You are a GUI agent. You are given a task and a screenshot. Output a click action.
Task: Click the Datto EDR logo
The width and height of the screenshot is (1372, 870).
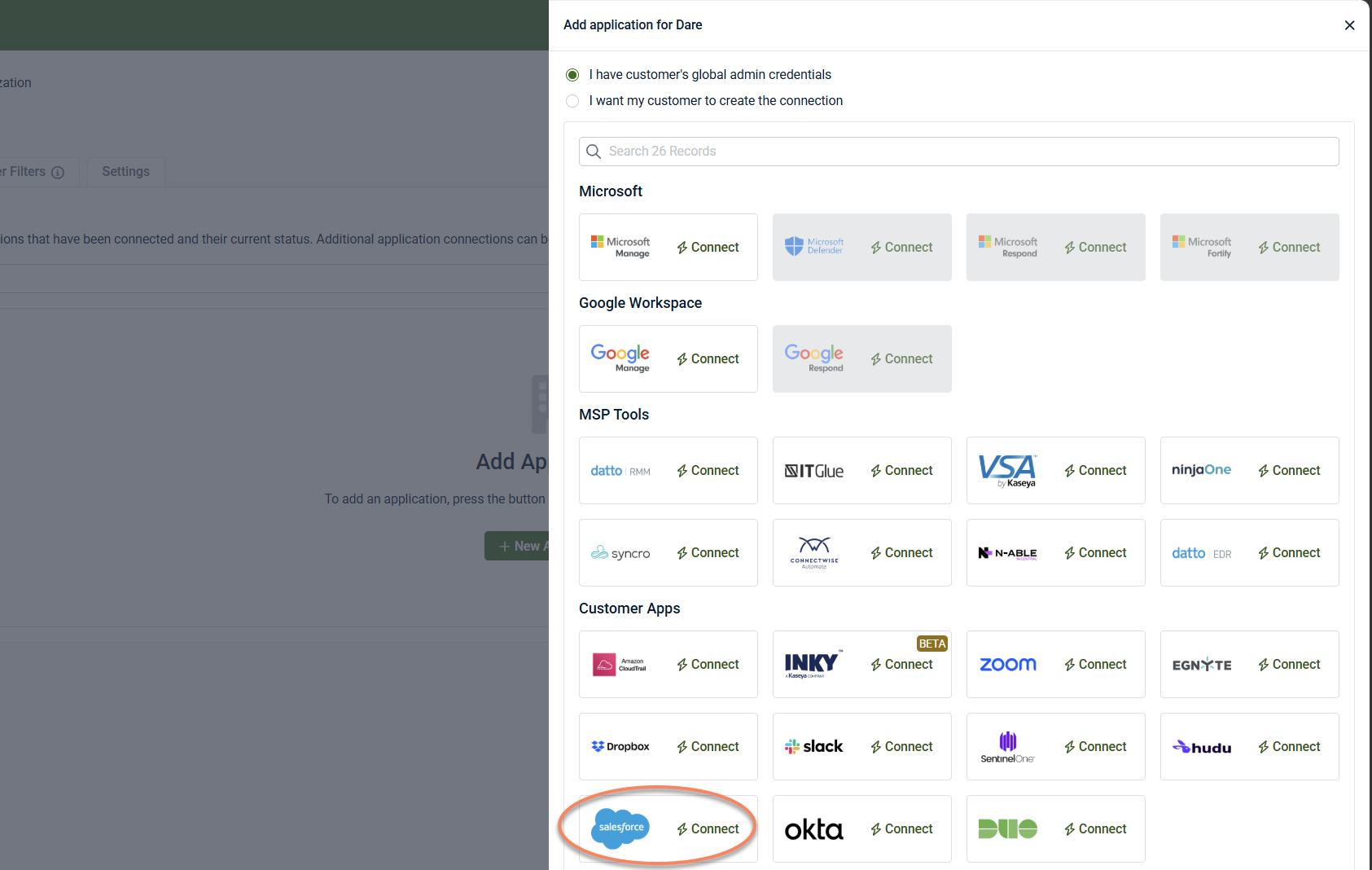1202,553
